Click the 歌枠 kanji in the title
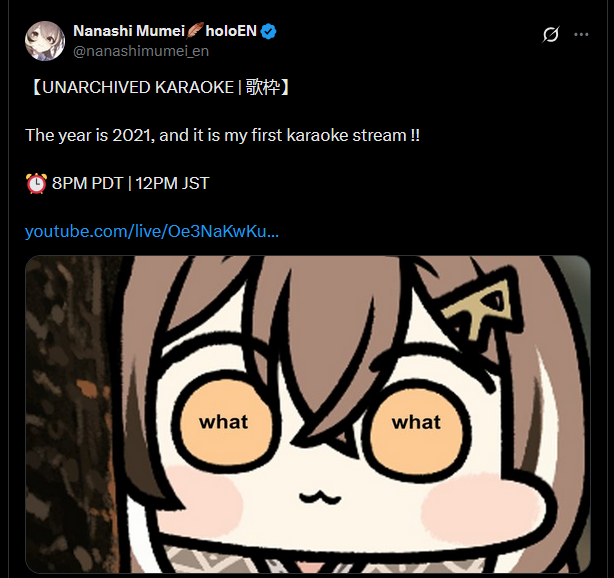 pyautogui.click(x=263, y=87)
